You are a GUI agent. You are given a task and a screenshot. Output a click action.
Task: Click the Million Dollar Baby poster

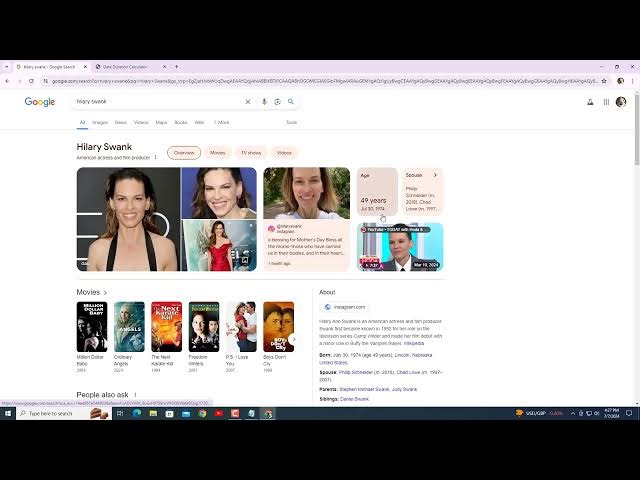coord(92,327)
